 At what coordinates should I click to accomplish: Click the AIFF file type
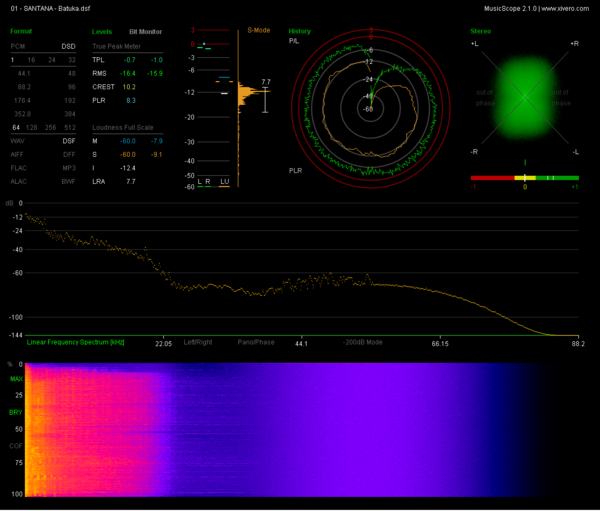click(17, 155)
